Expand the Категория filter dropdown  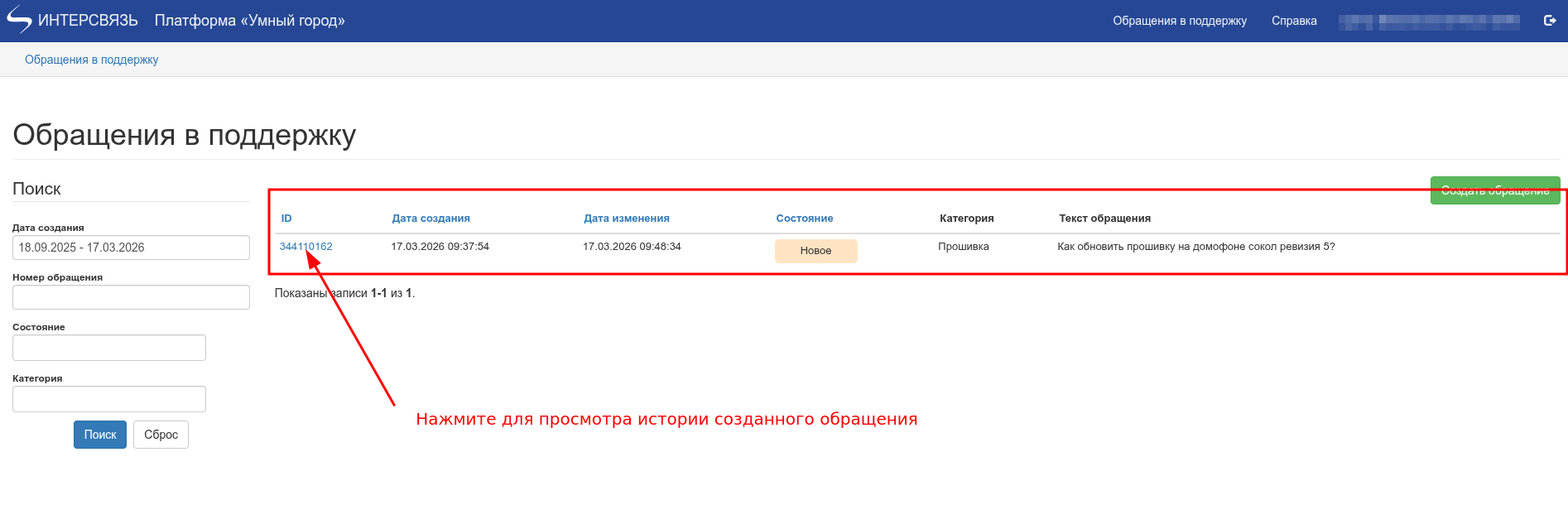(109, 399)
